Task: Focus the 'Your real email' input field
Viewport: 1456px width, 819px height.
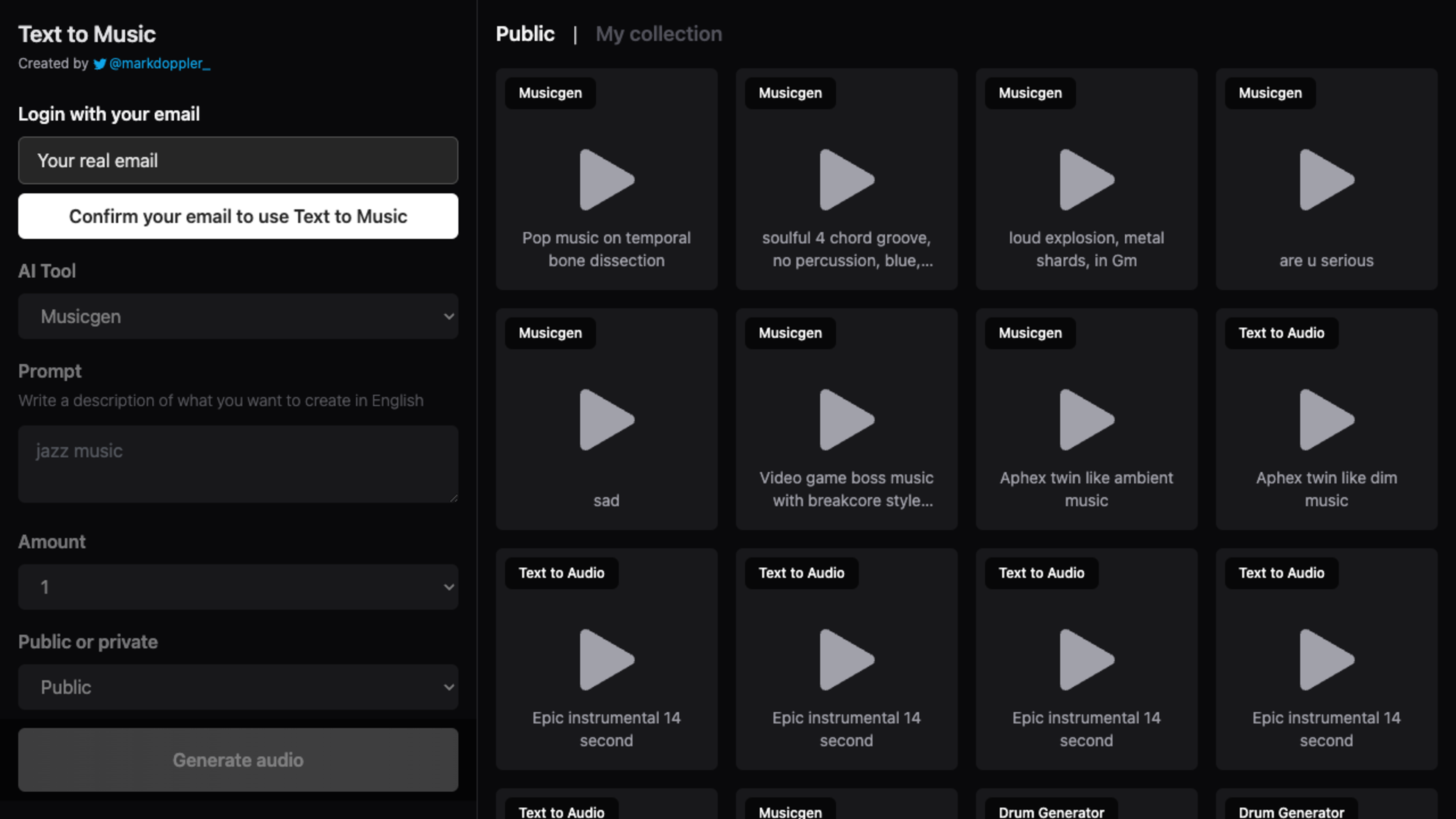Action: (238, 160)
